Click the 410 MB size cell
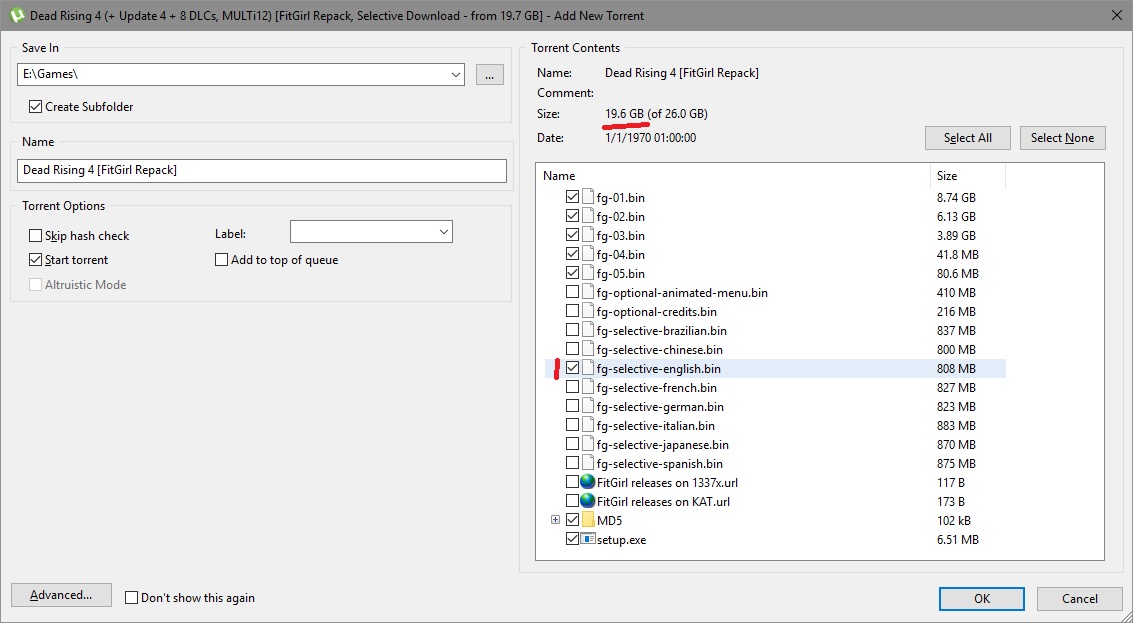 pos(956,293)
